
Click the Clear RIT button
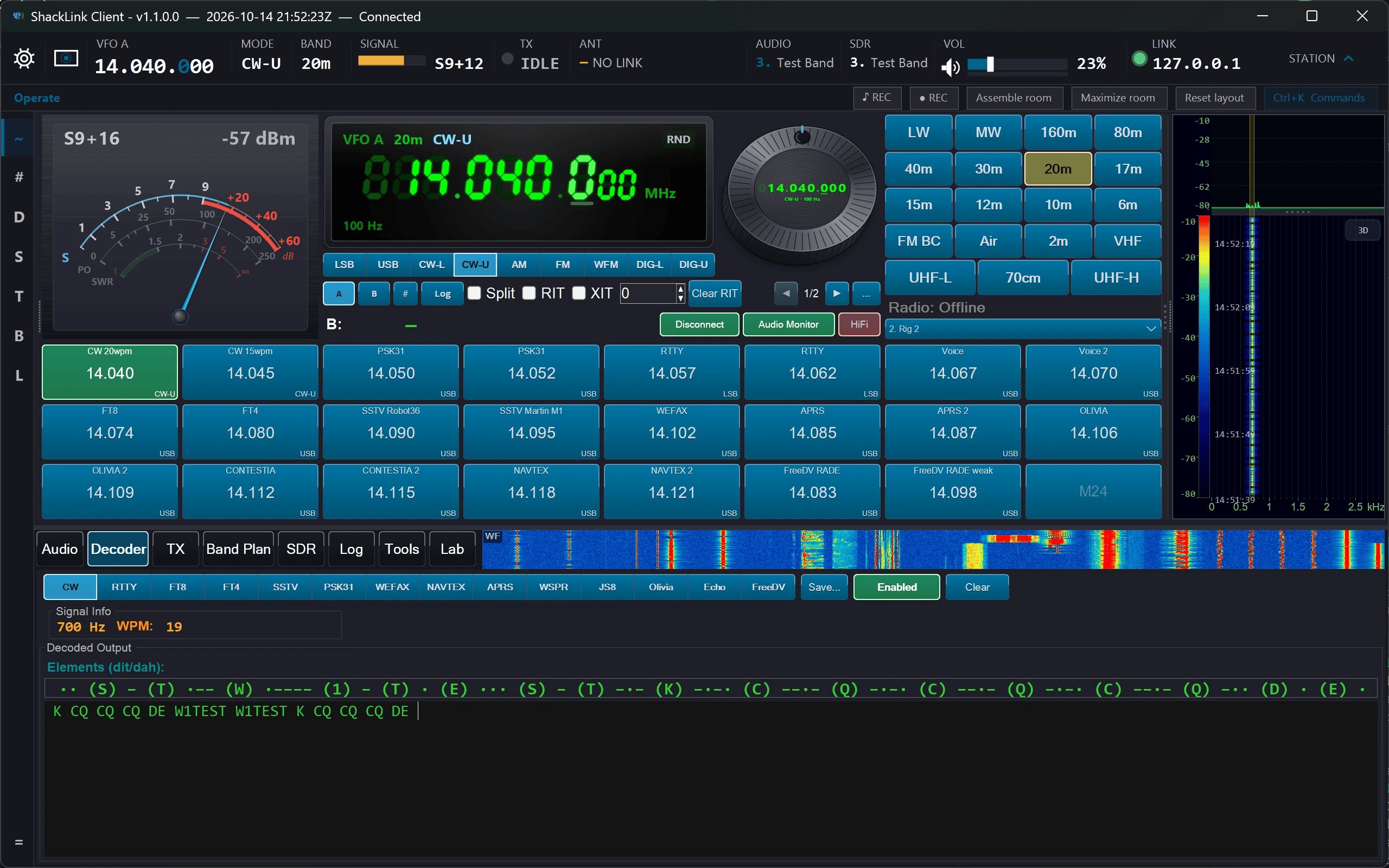point(714,293)
